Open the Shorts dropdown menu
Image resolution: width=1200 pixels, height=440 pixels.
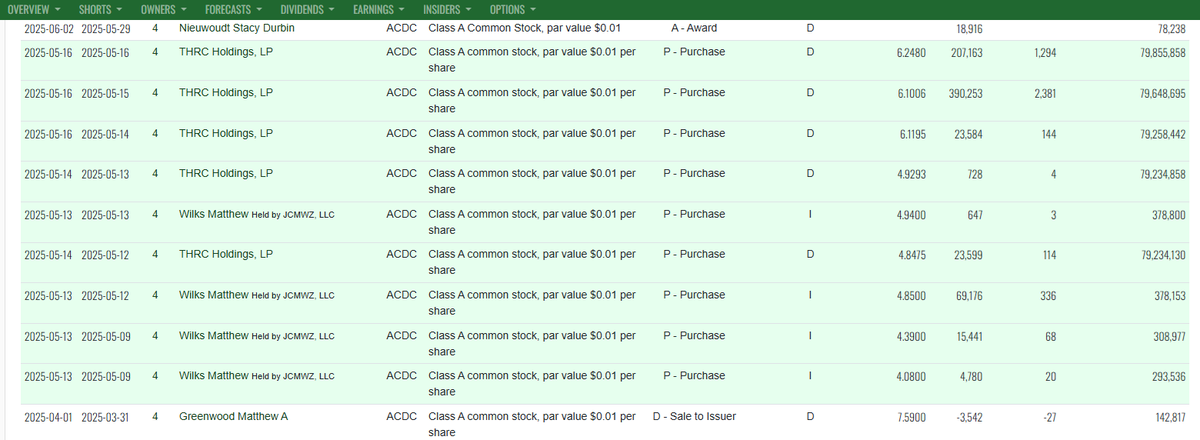[x=100, y=9]
